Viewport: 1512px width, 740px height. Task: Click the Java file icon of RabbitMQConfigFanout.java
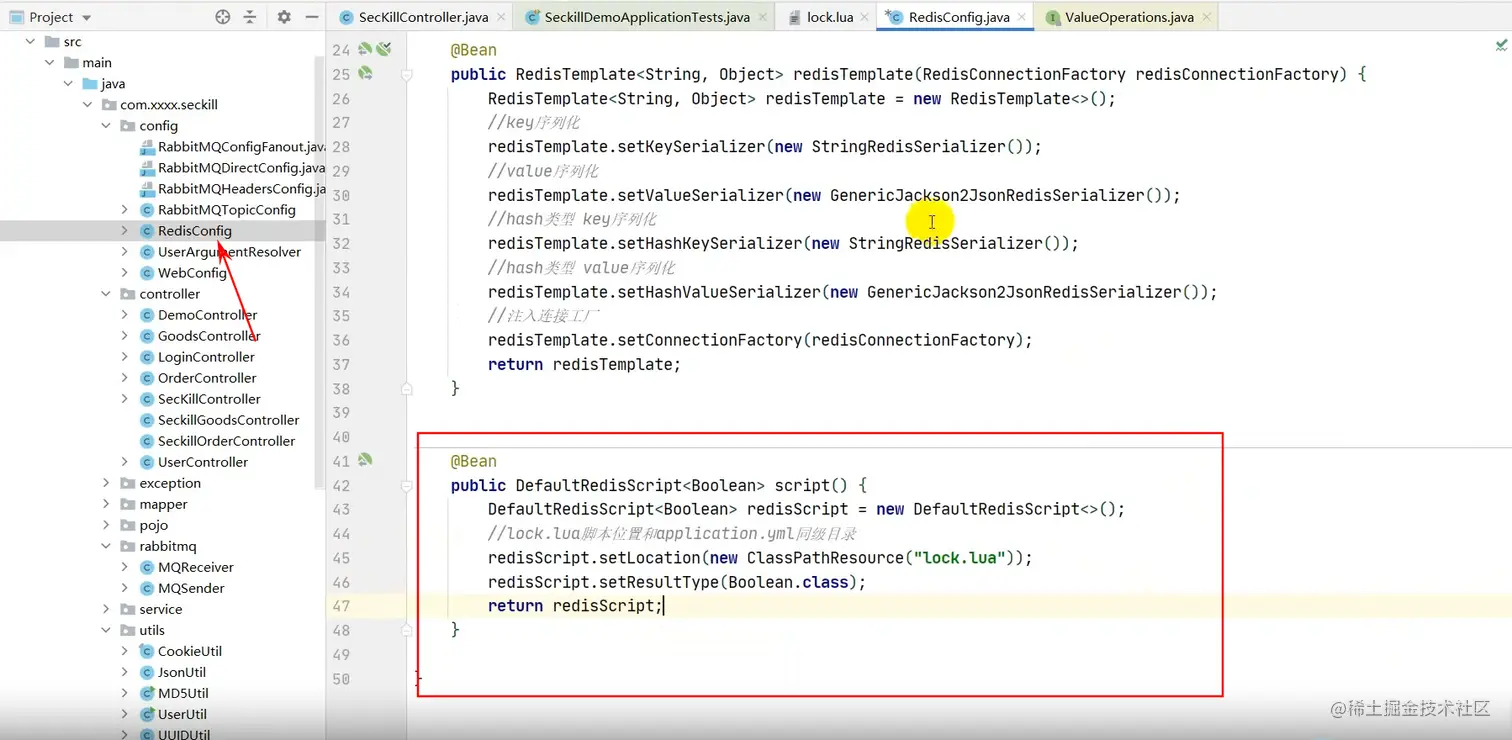(147, 147)
